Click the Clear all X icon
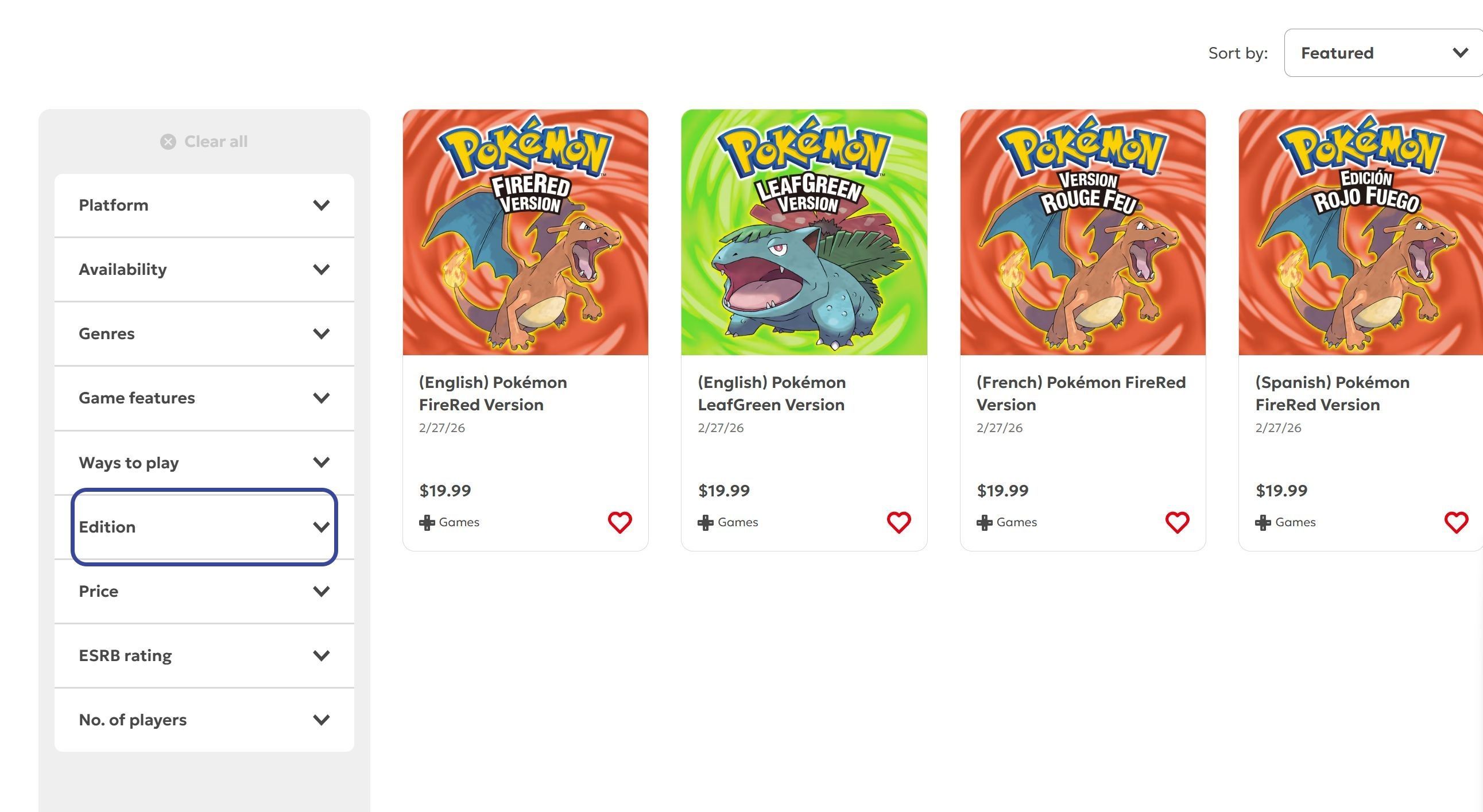 168,142
